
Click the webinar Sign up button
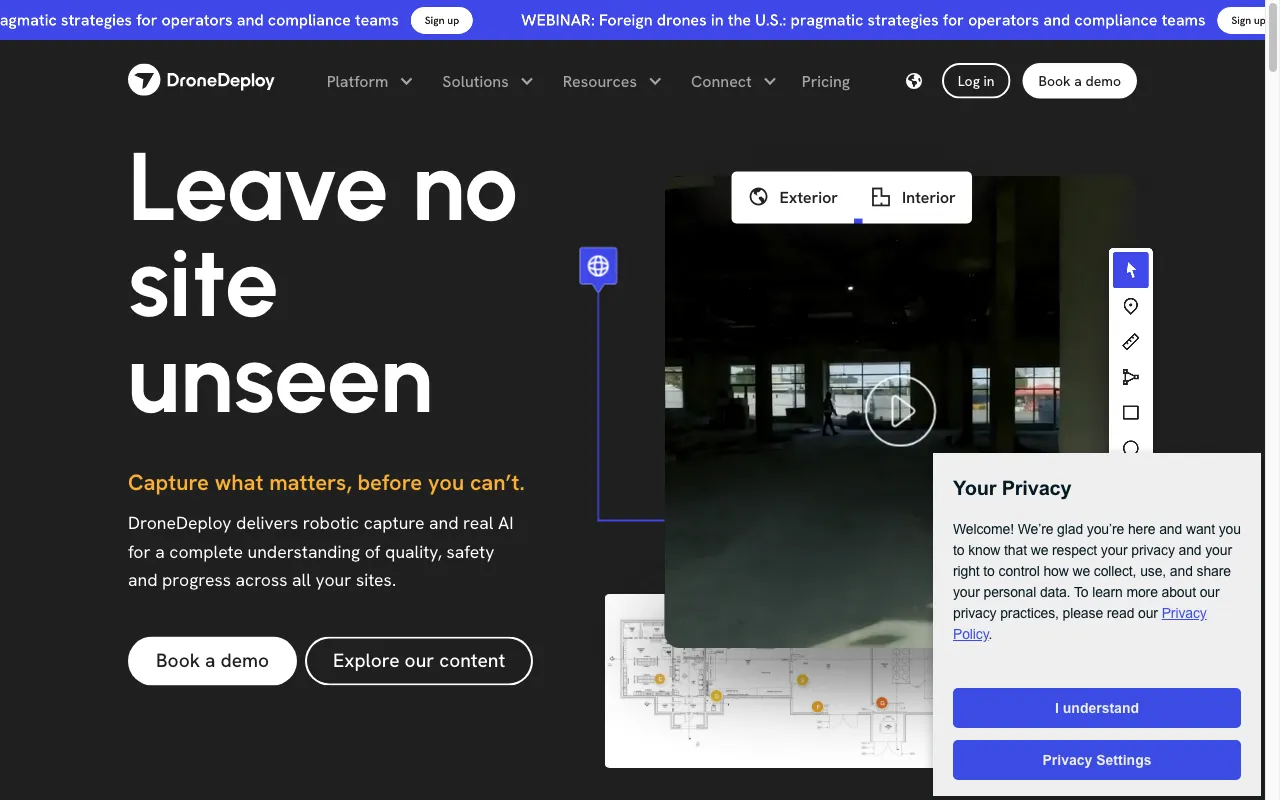442,20
